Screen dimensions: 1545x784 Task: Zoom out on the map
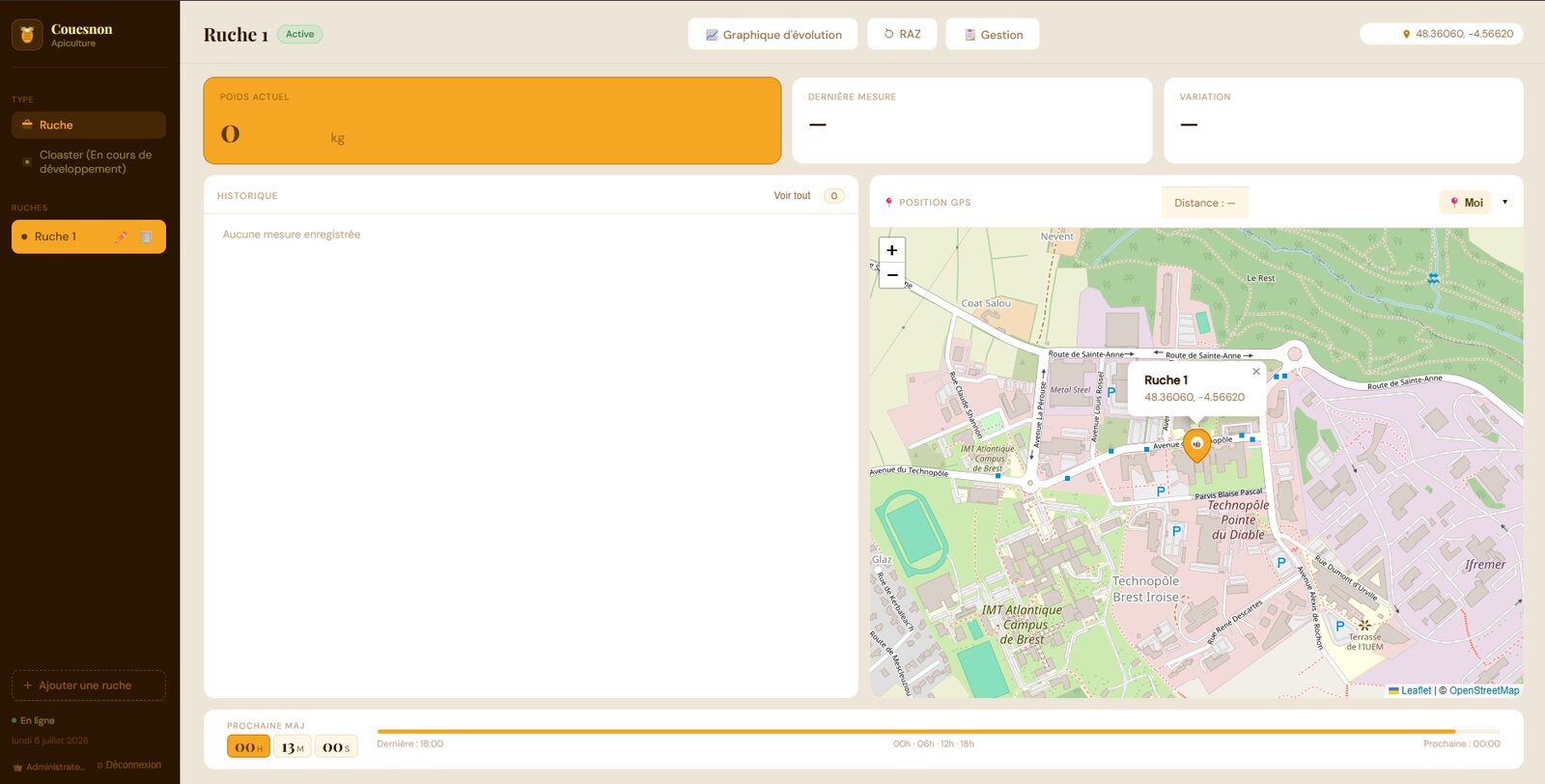coord(892,275)
